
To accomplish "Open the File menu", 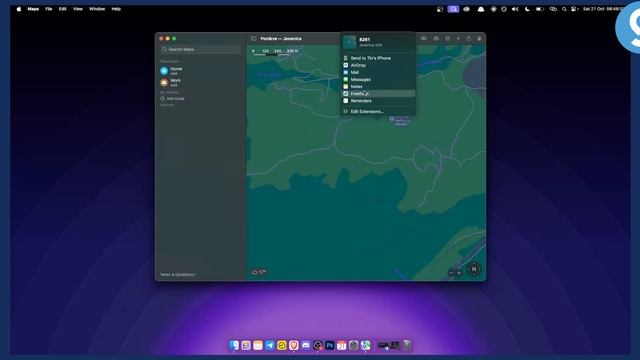I will (49, 9).
